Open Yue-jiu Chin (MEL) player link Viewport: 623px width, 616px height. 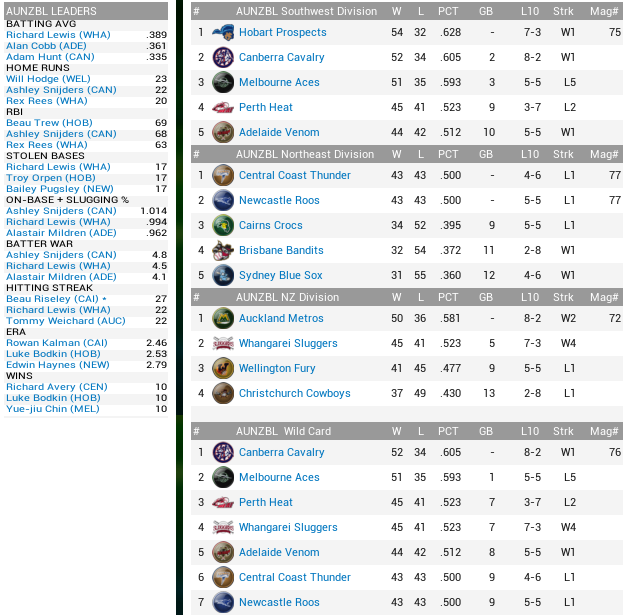coord(52,409)
